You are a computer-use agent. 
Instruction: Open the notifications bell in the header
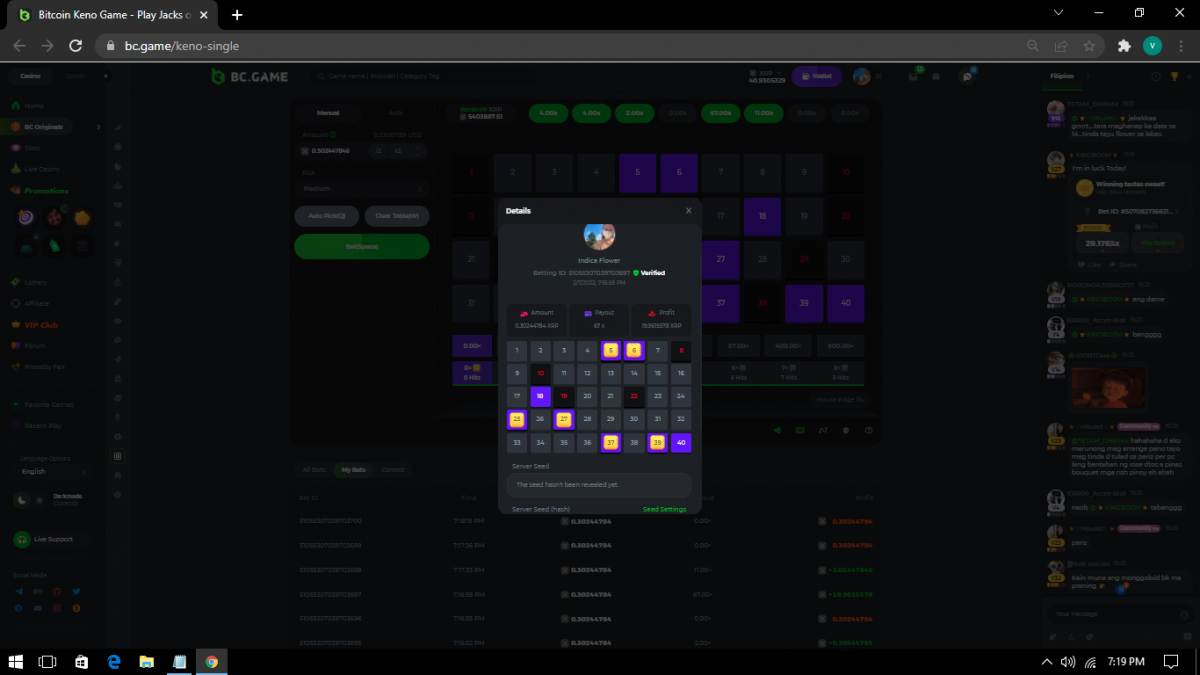937,76
